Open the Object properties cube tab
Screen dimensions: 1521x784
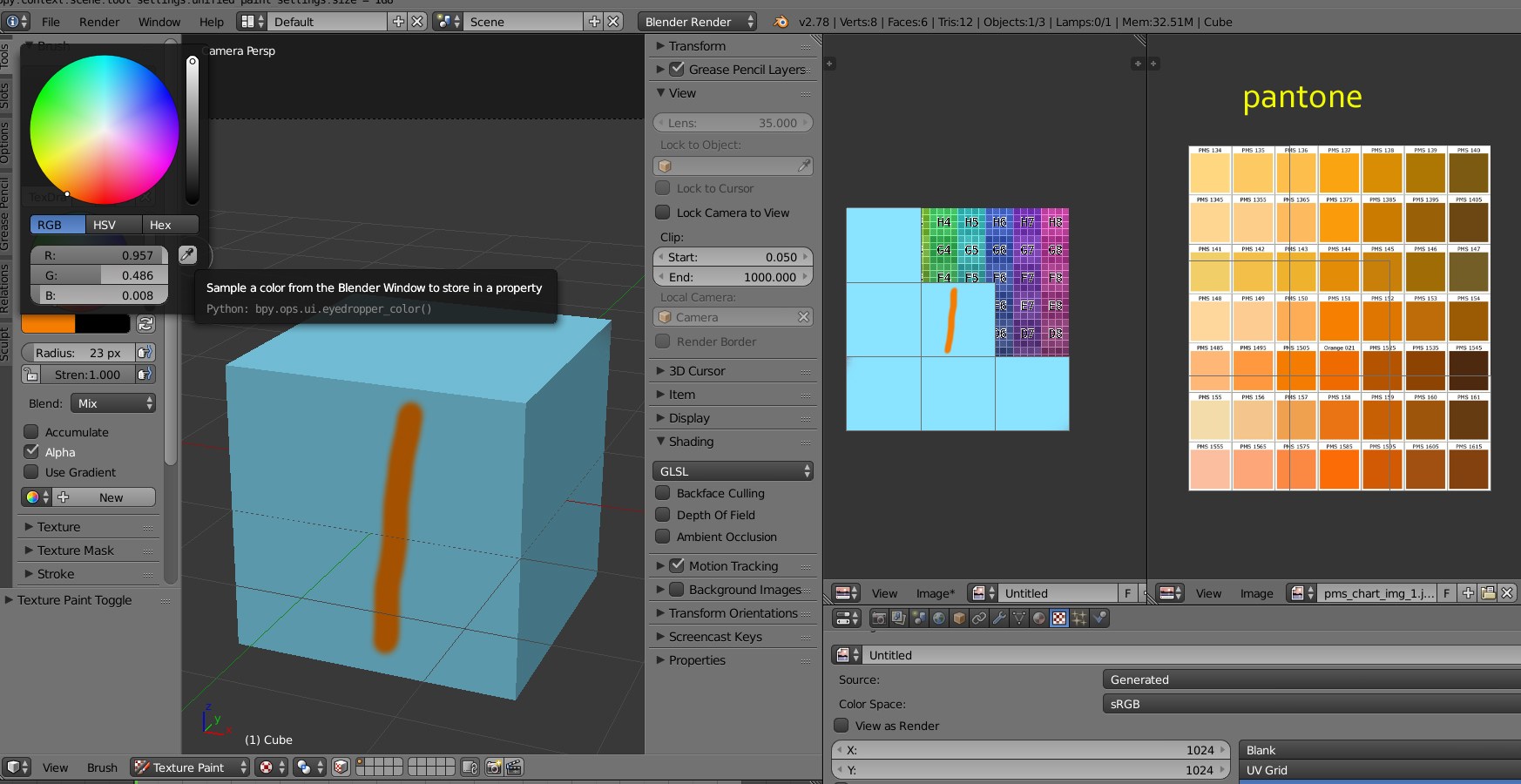pyautogui.click(x=959, y=618)
